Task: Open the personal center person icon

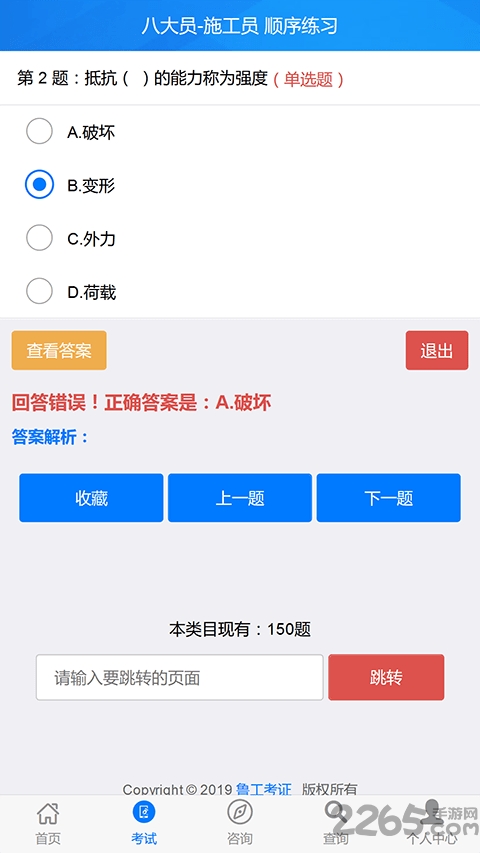Action: click(432, 811)
